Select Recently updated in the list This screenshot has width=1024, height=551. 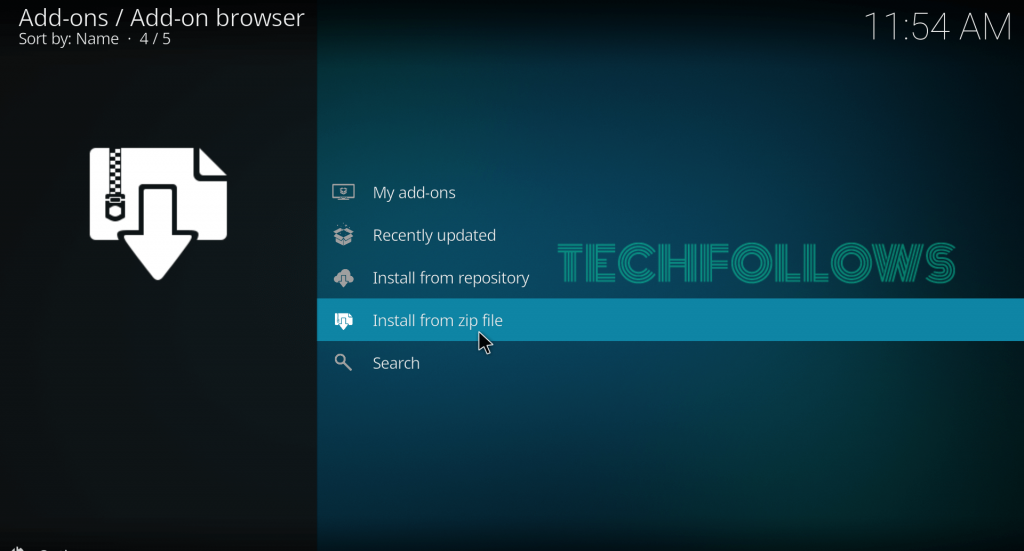coord(670,235)
